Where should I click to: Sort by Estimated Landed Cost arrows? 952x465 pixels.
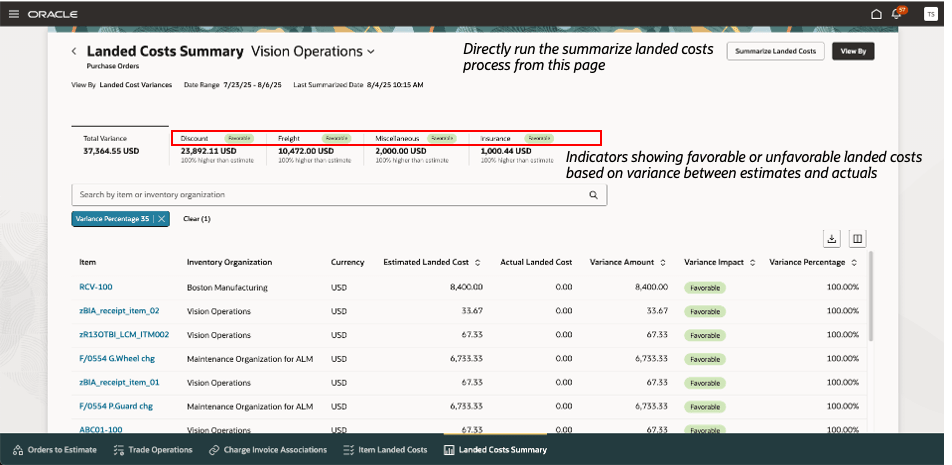478,263
